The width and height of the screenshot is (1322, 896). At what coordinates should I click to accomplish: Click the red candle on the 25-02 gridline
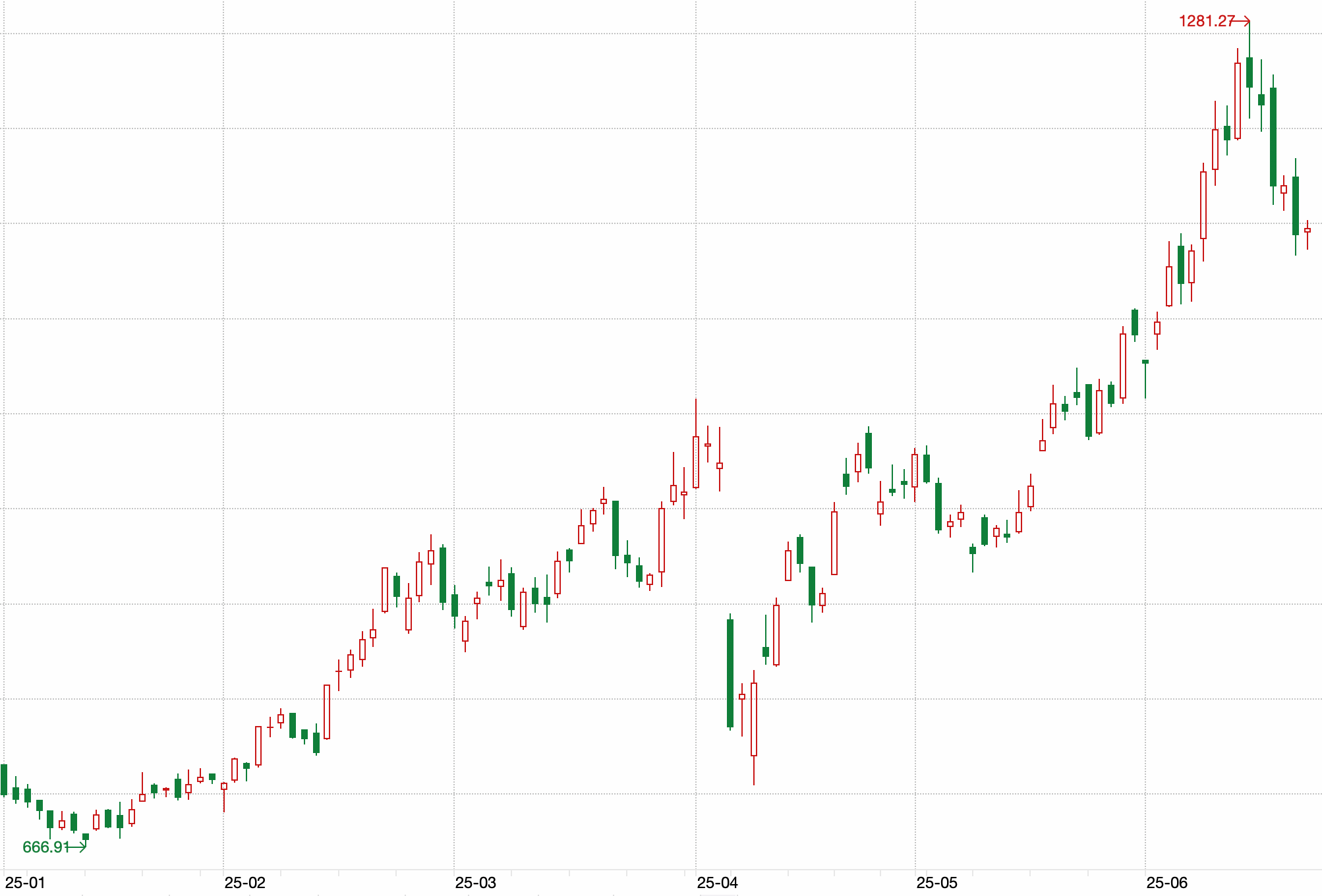224,786
